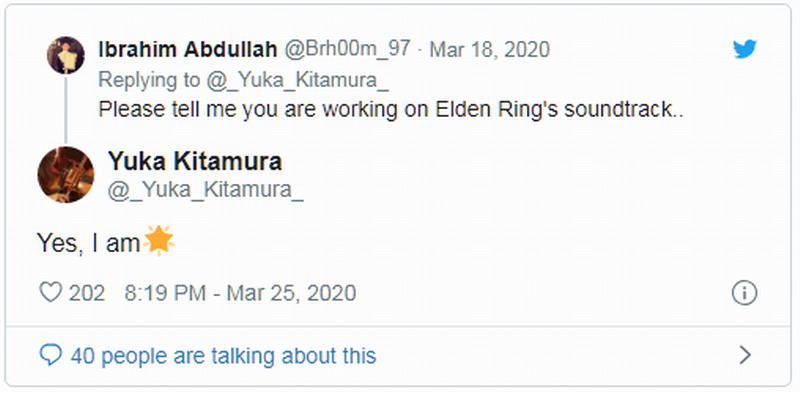The height and width of the screenshot is (393, 800).
Task: Open the Yuka Kitamura bold display name
Action: [195, 162]
